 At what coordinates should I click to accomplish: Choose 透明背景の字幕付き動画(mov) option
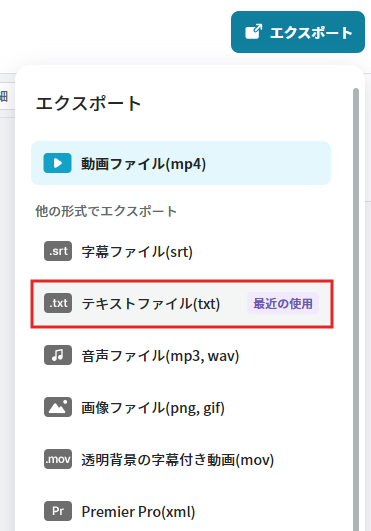pyautogui.click(x=181, y=459)
